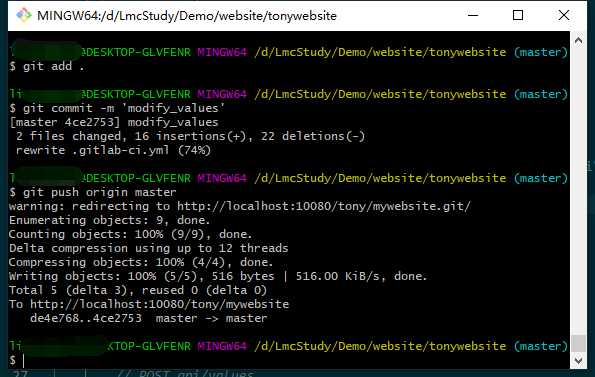Click the git commit -m 'modify_values' command

tap(117, 108)
